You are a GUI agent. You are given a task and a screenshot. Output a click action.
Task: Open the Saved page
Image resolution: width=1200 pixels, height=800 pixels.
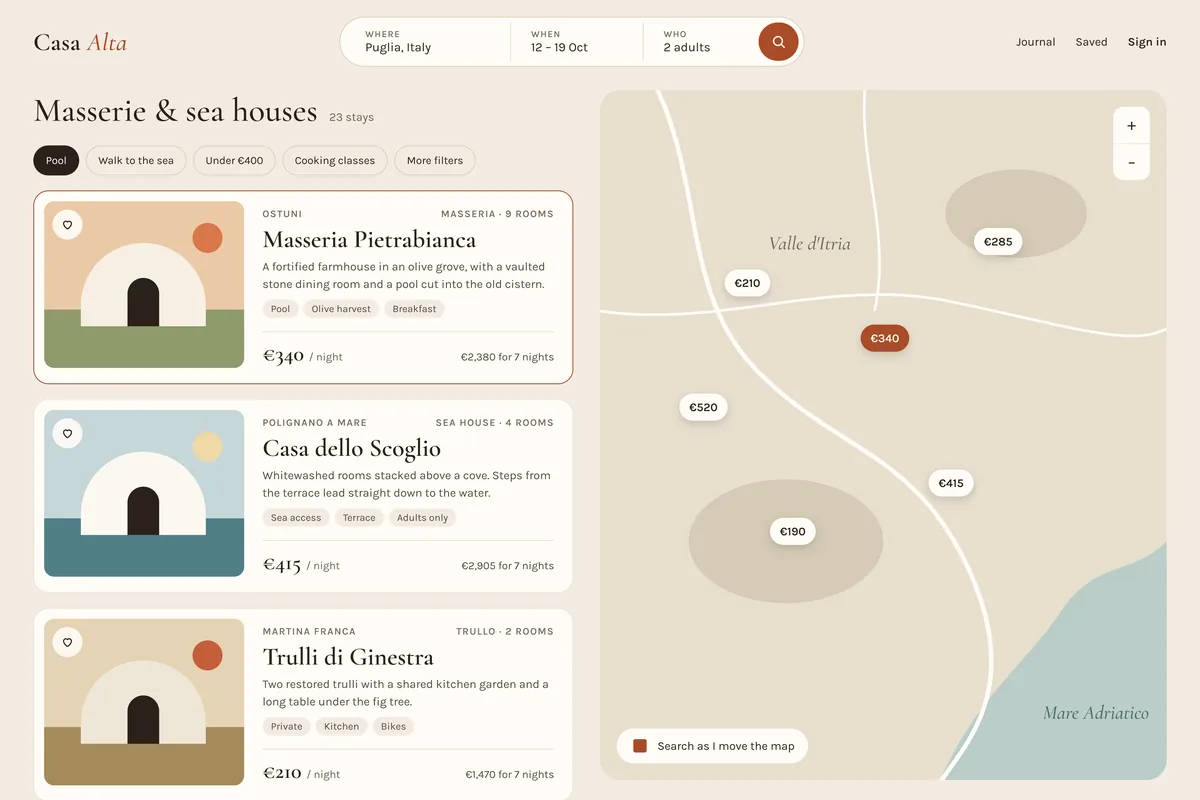[1091, 42]
